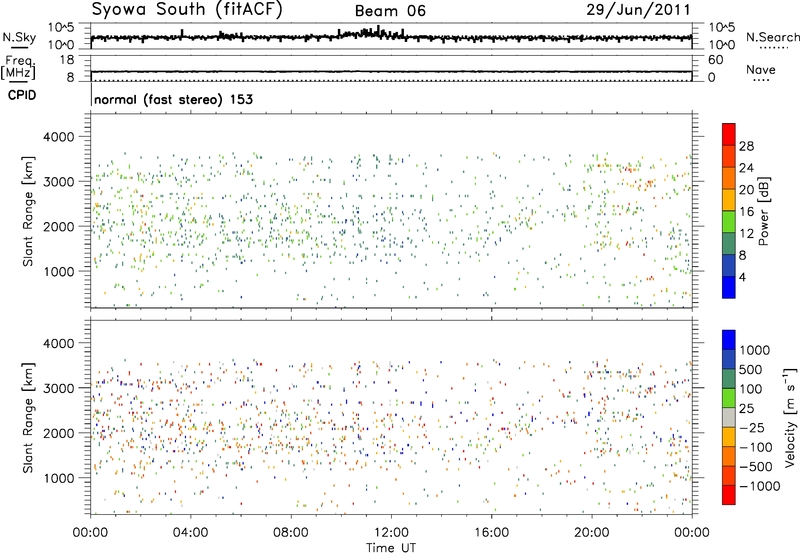800x554 pixels.
Task: Click the 'Syowa South (fitACF)' title
Action: 187,9
